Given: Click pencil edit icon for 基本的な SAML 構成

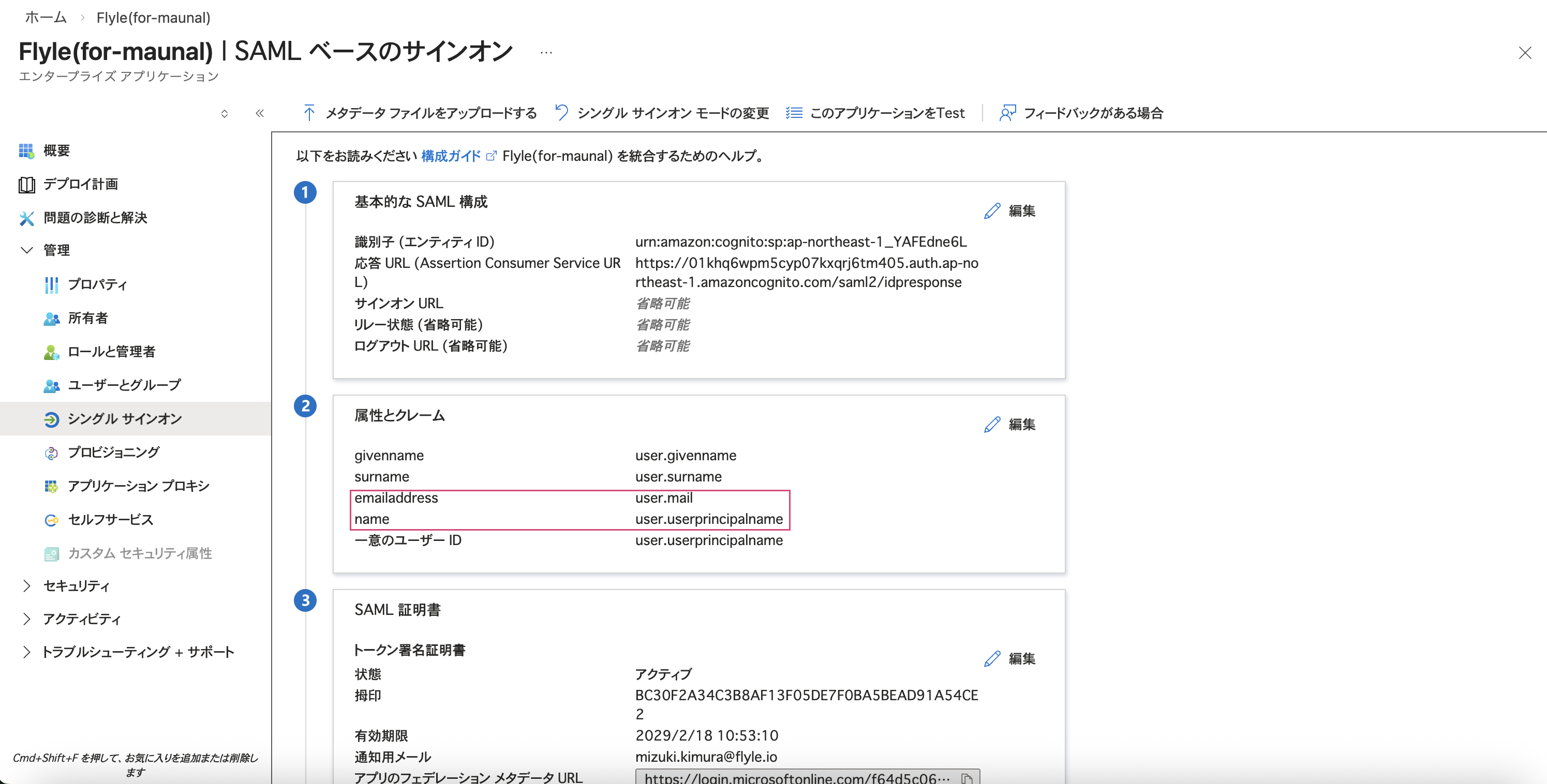Looking at the screenshot, I should (x=992, y=210).
